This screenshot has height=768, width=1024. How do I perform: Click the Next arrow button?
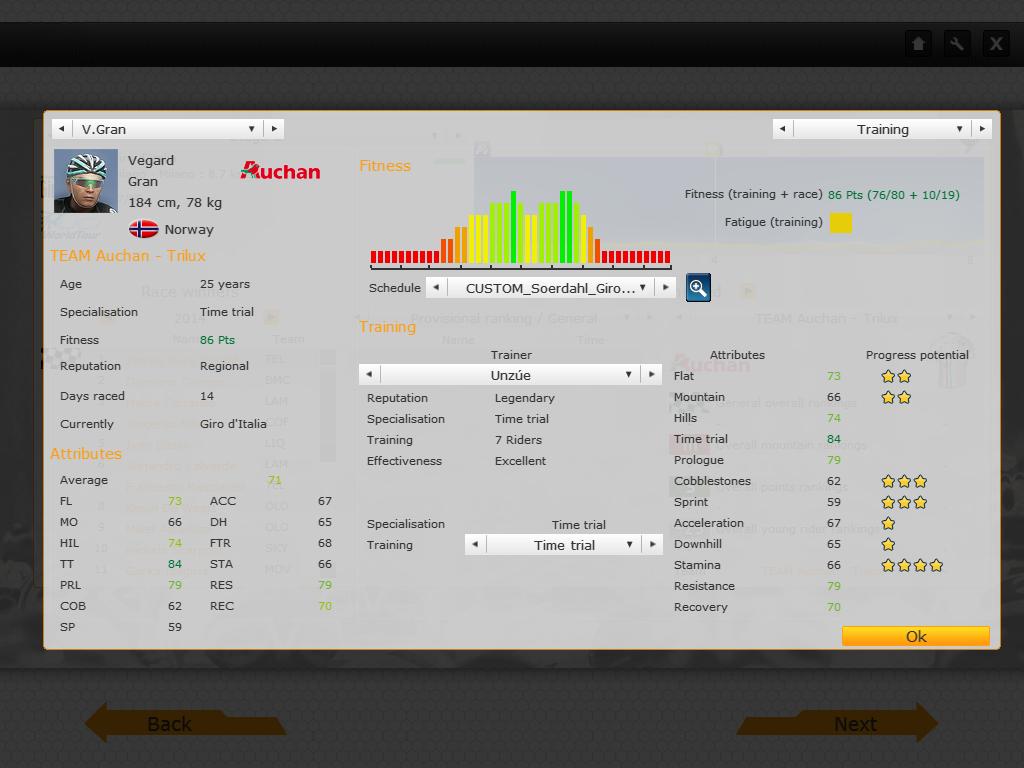point(854,723)
